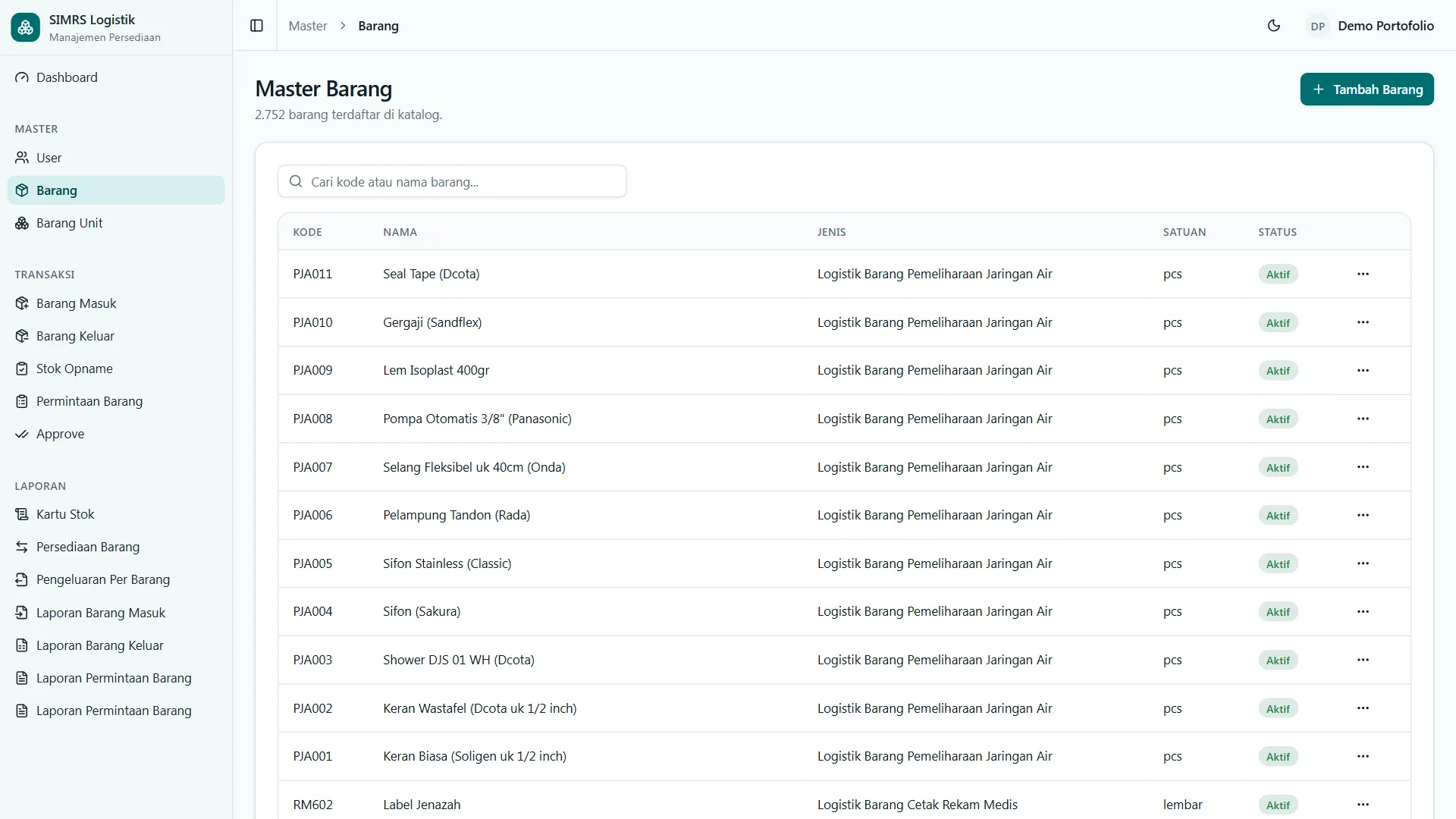Open actions menu for Pompa Otomatis row

click(1363, 419)
